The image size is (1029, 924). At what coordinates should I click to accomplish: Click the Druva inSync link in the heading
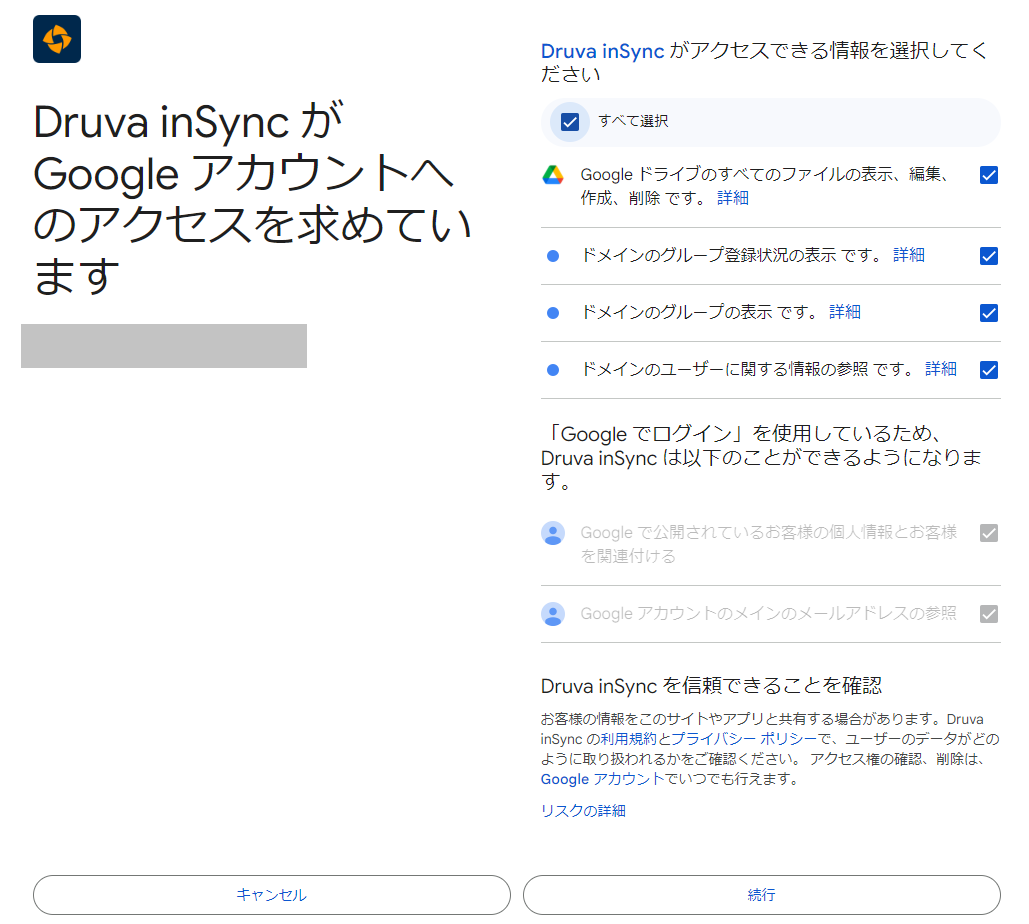pos(602,51)
